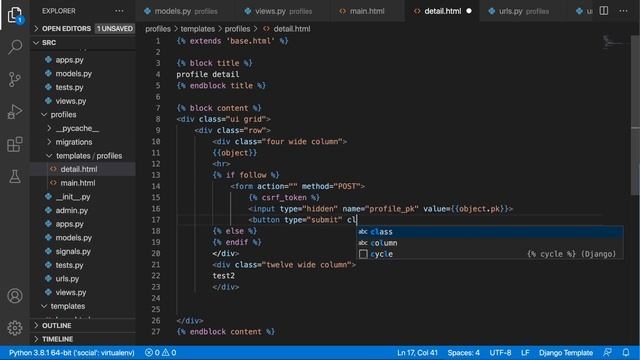Click line number 25 in the gutter
This screenshot has height=360, width=640.
click(156, 309)
